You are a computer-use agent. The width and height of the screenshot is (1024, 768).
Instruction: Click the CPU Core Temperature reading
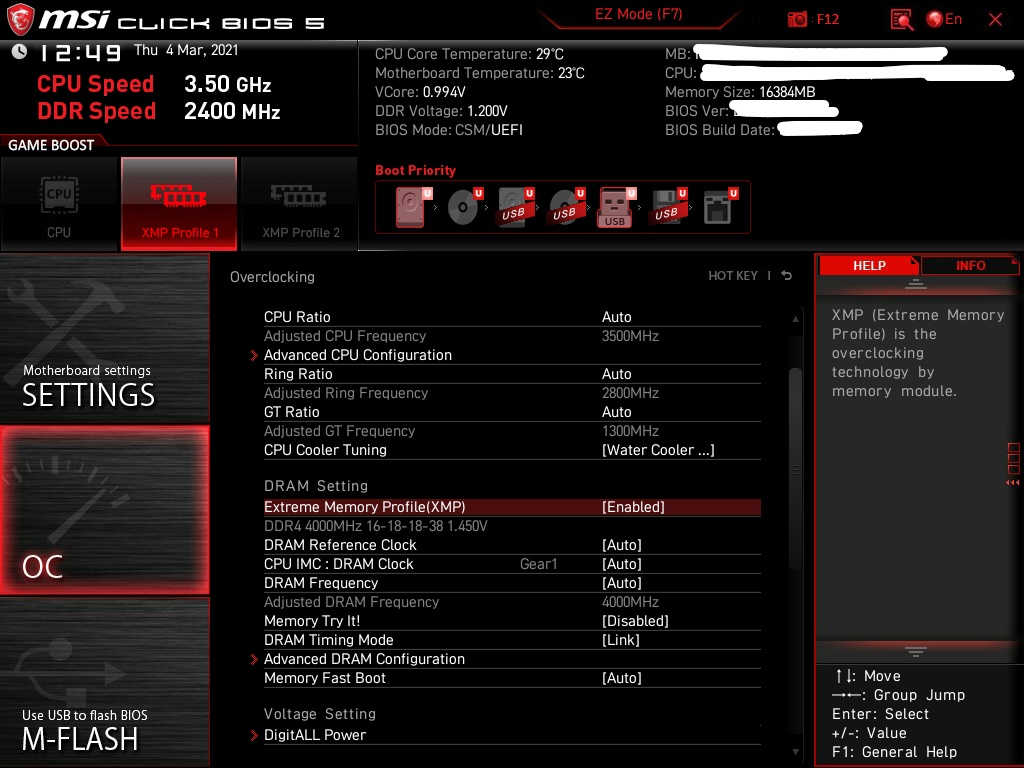click(x=469, y=54)
